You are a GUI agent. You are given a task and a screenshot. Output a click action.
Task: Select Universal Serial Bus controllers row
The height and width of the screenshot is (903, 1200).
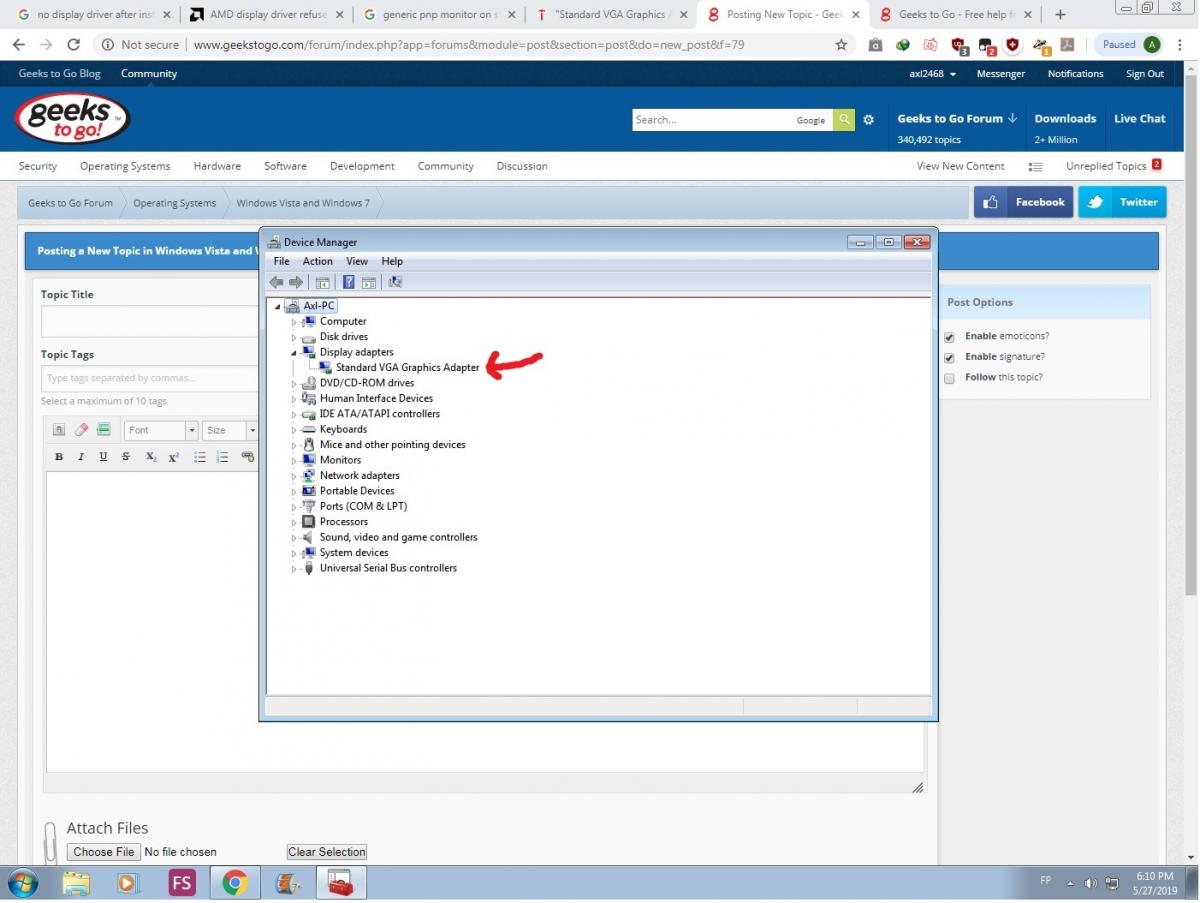point(388,568)
